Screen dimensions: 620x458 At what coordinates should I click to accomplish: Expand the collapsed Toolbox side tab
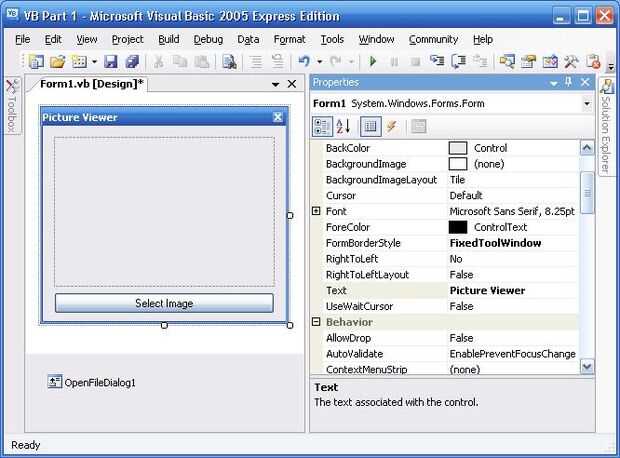(11, 106)
